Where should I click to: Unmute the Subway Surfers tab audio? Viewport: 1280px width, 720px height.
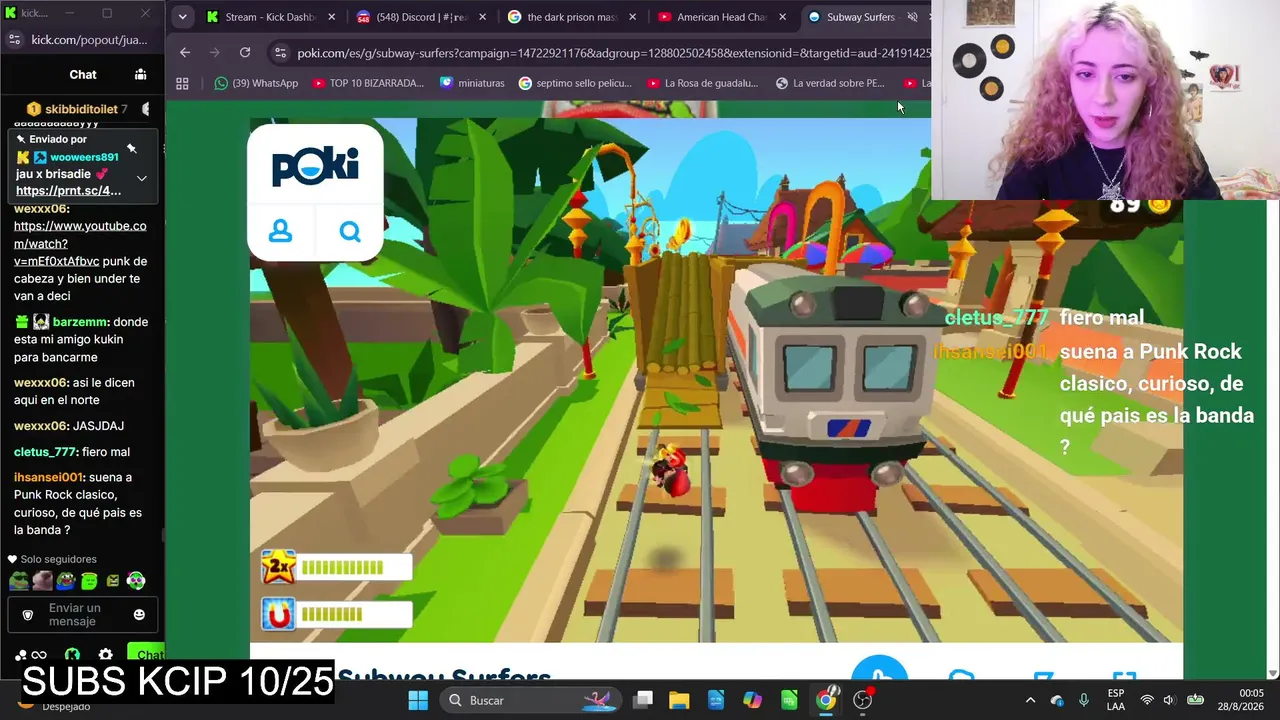click(912, 17)
